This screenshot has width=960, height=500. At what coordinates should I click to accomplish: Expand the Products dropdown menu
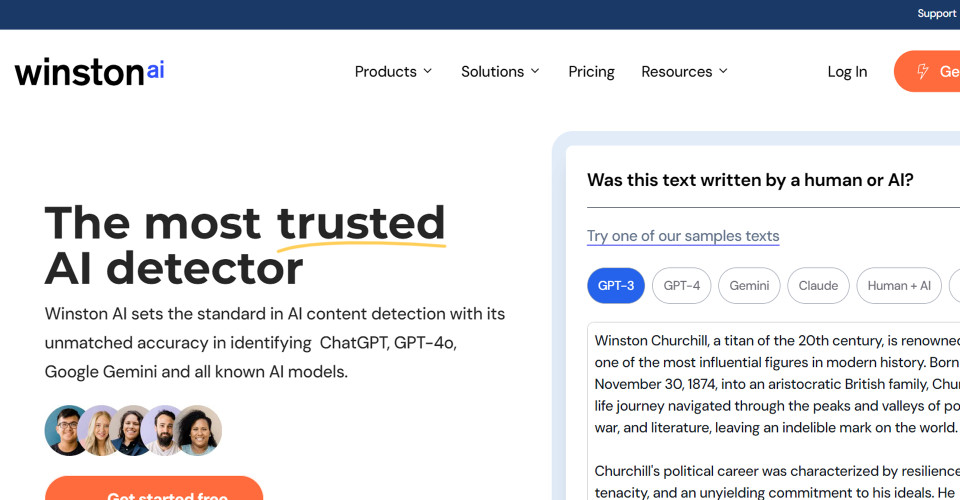[x=393, y=72]
